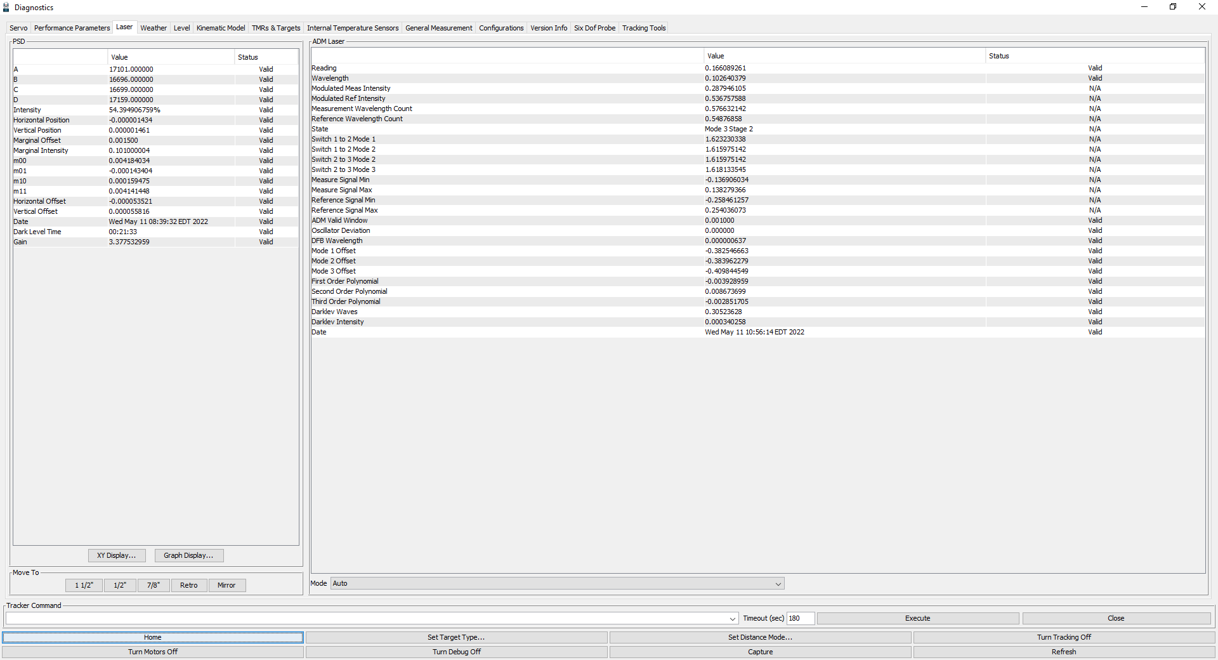The height and width of the screenshot is (660, 1218).
Task: Switch to the Servo tab
Action: point(18,28)
